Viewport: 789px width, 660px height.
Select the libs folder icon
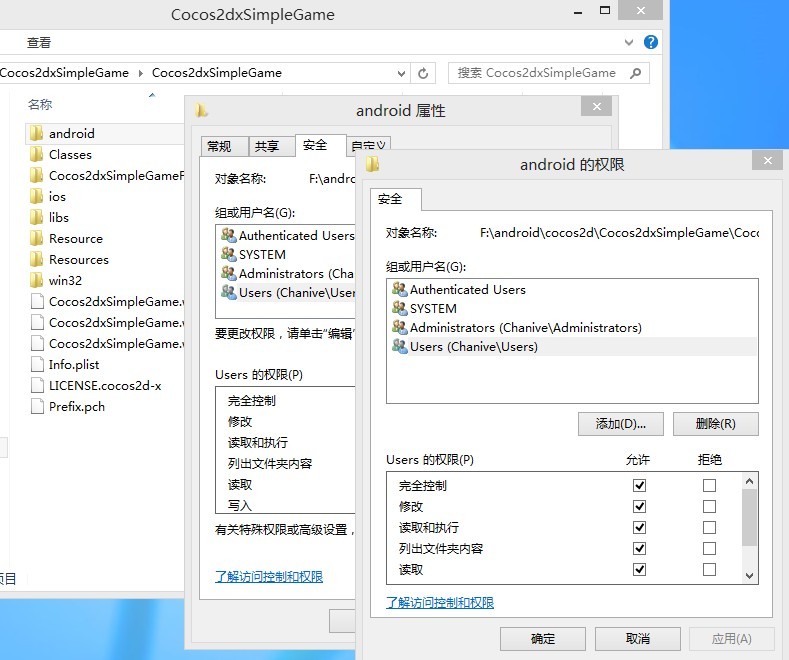37,217
